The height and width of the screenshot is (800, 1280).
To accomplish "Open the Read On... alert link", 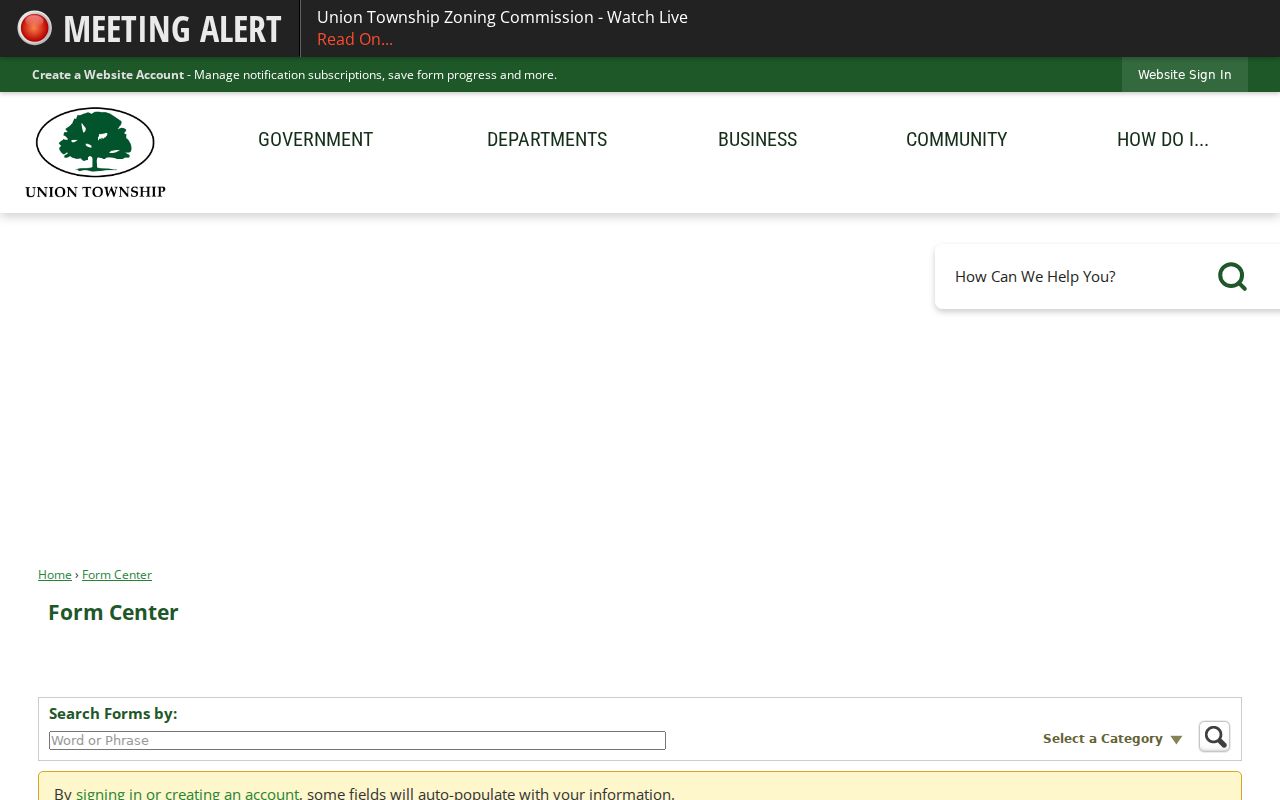I will pyautogui.click(x=355, y=40).
